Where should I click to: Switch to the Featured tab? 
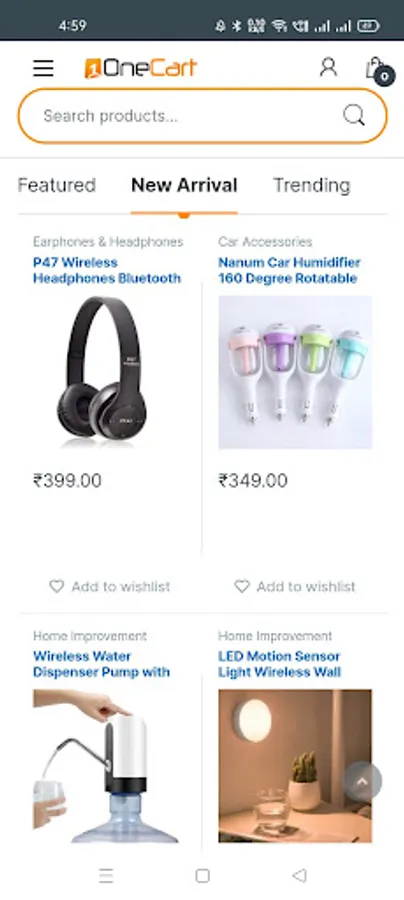point(57,185)
